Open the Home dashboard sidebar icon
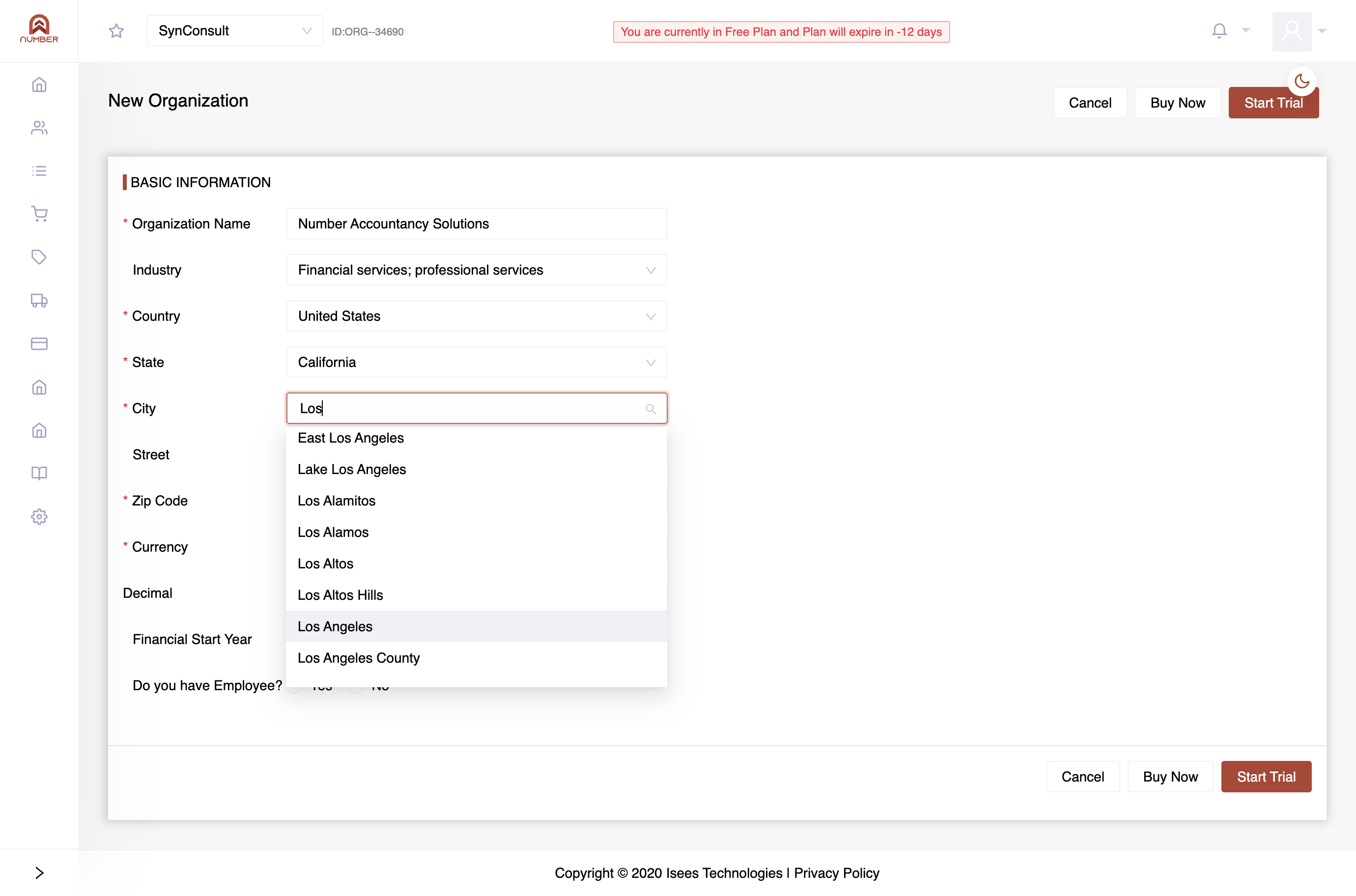Viewport: 1356px width, 896px height. pyautogui.click(x=39, y=84)
